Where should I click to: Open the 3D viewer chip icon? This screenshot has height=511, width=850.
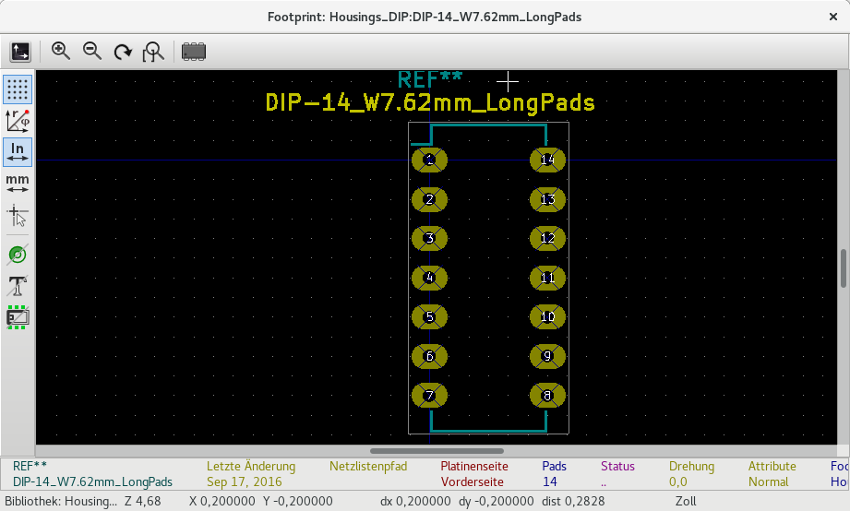(194, 51)
